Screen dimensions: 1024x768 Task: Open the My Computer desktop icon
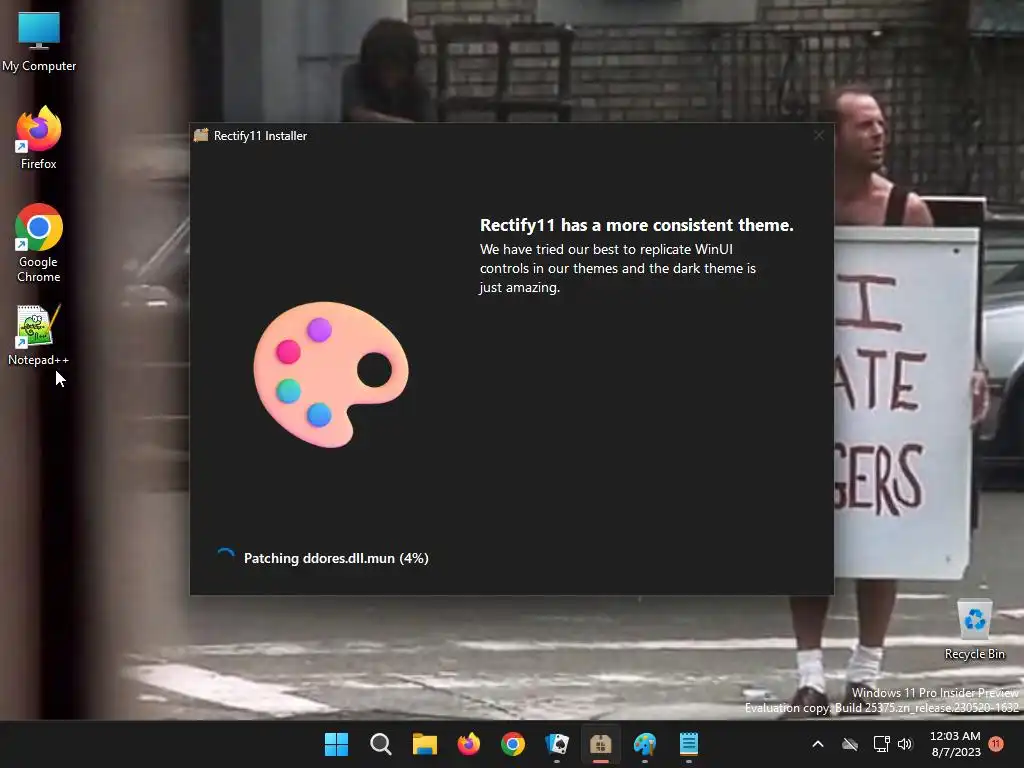click(x=39, y=42)
